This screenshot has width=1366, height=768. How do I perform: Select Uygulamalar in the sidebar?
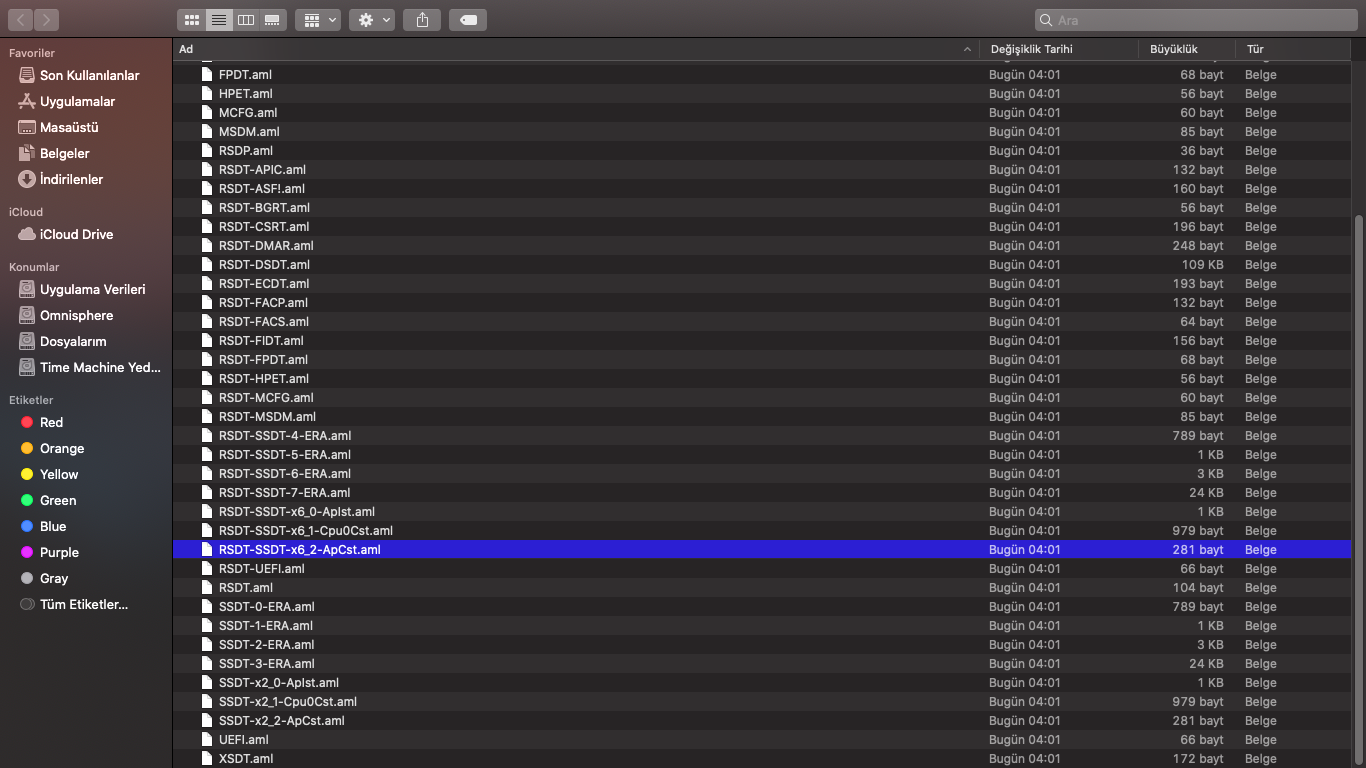click(77, 101)
